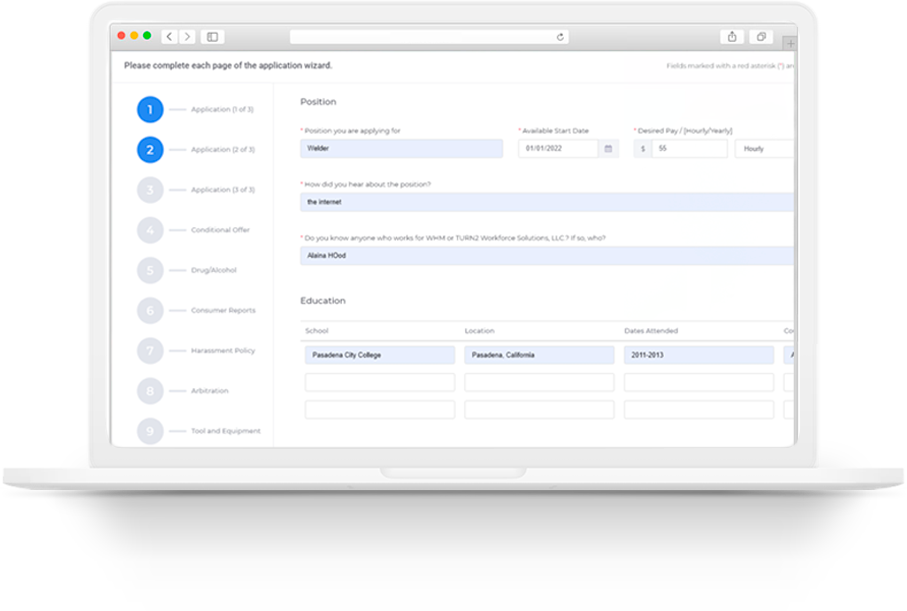The image size is (907, 611).
Task: Click the 'Conditional Offer' label
Action: tap(220, 230)
